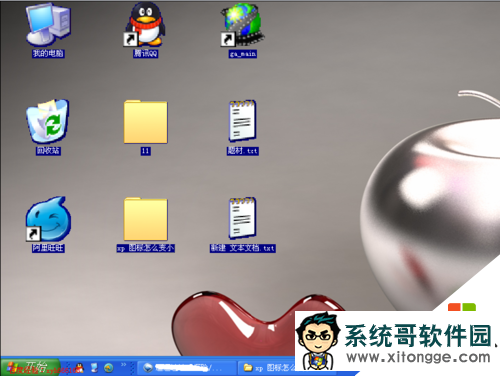Click the 新建 文本文档.txt file name
Screen dimensions: 500x376
(243, 248)
